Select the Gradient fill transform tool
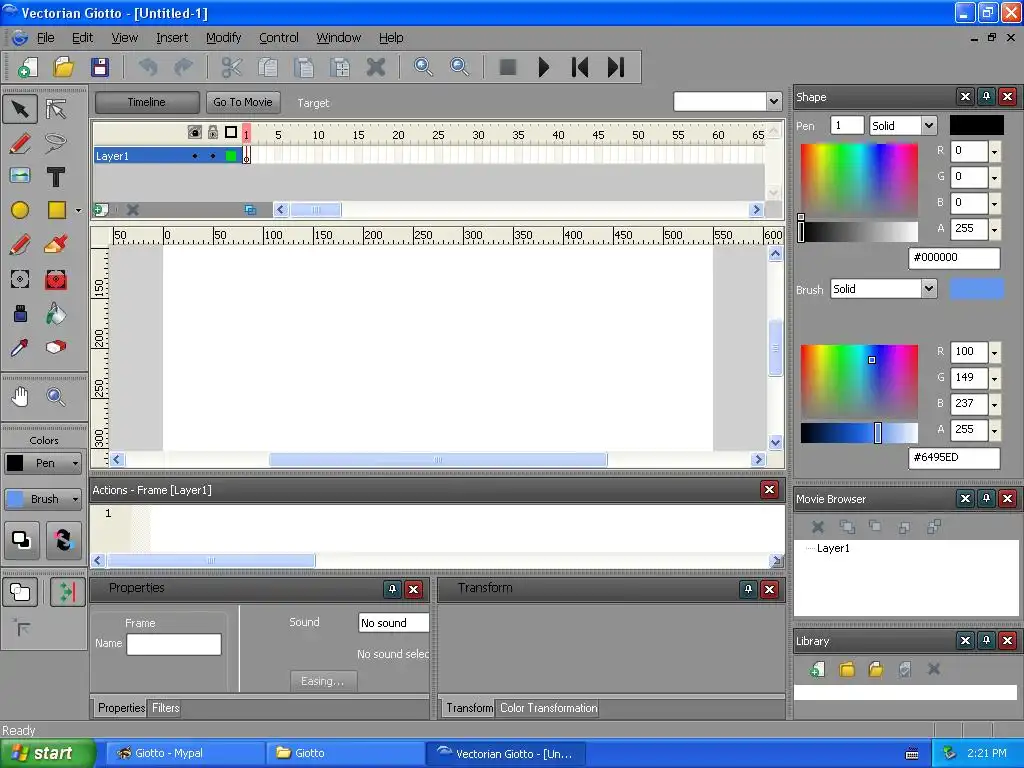 (56, 280)
